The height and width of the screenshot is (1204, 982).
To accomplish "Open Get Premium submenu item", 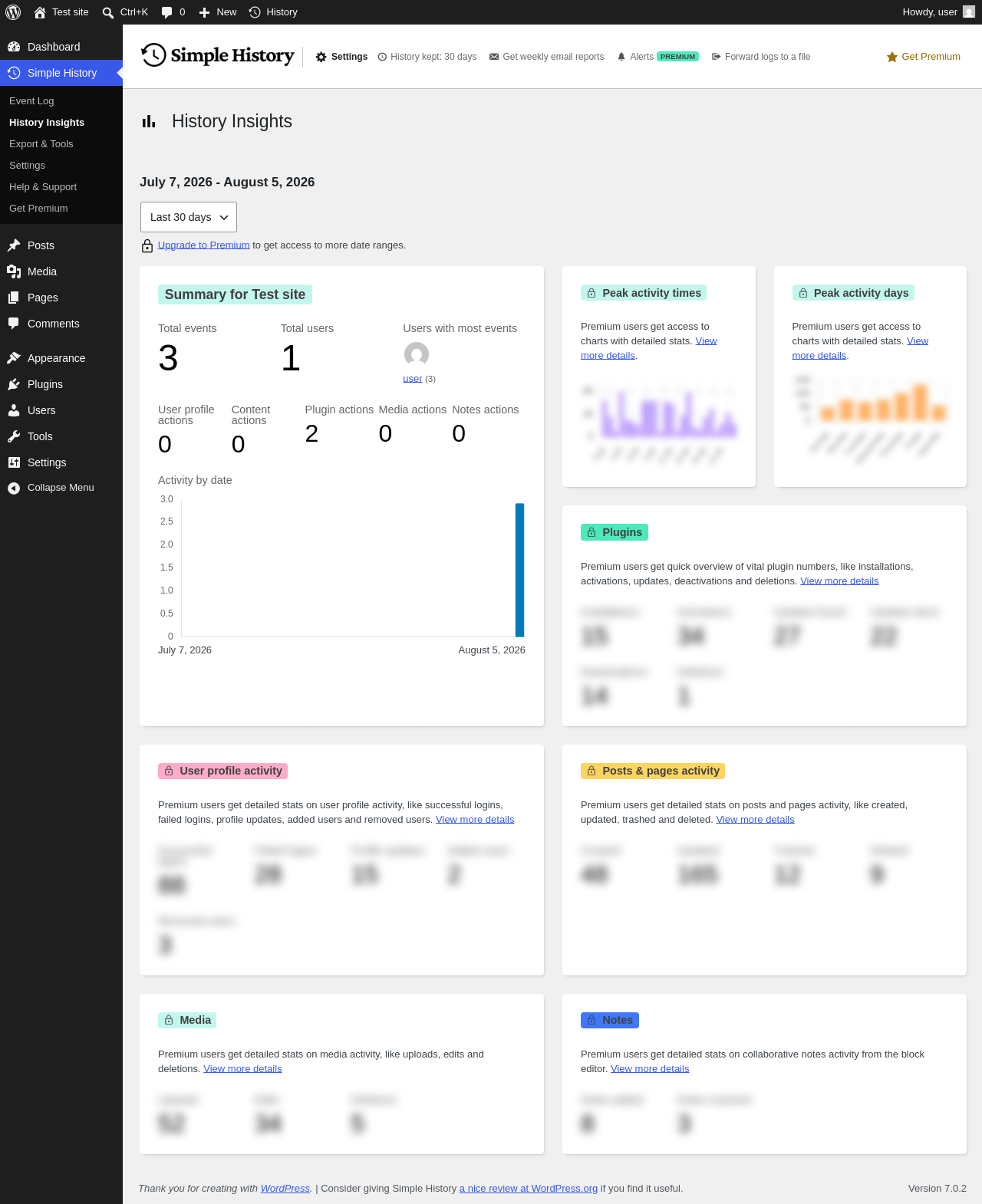I will [38, 209].
